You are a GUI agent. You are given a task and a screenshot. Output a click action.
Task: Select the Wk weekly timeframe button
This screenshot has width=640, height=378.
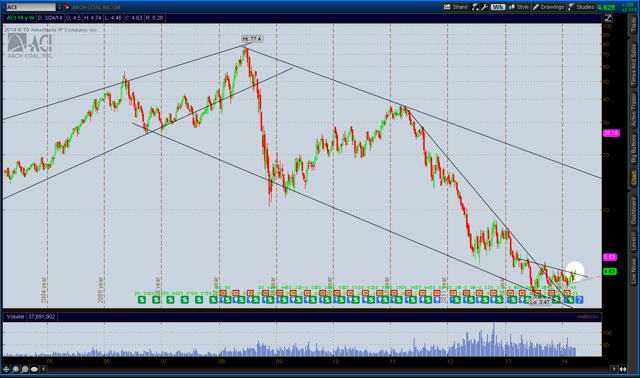tap(498, 7)
